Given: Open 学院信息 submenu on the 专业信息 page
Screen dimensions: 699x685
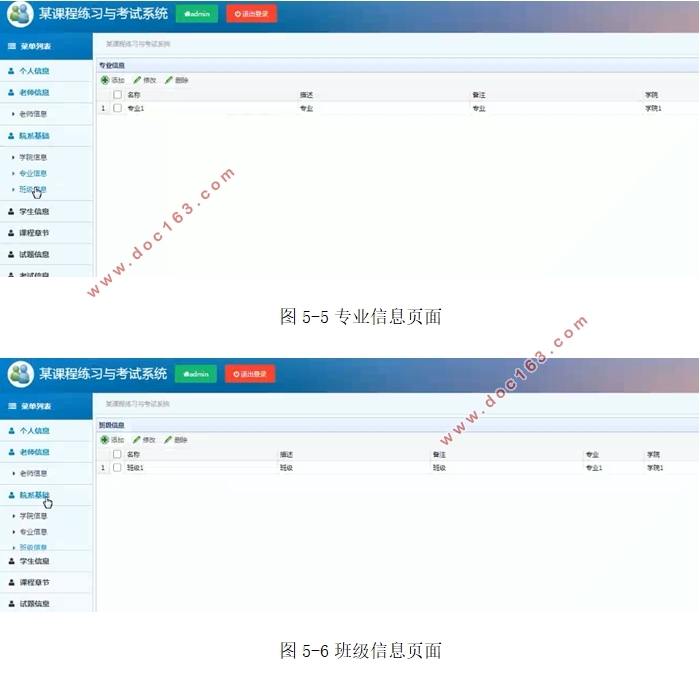Looking at the screenshot, I should (33, 157).
